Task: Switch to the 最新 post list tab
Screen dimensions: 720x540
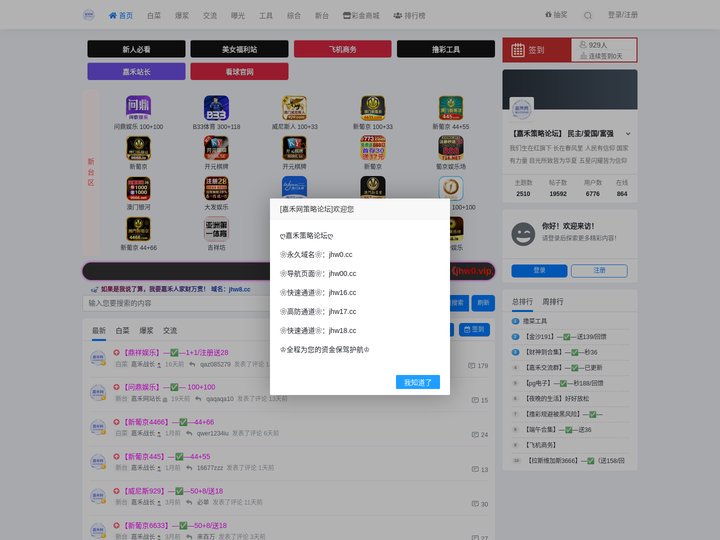Action: [x=99, y=331]
